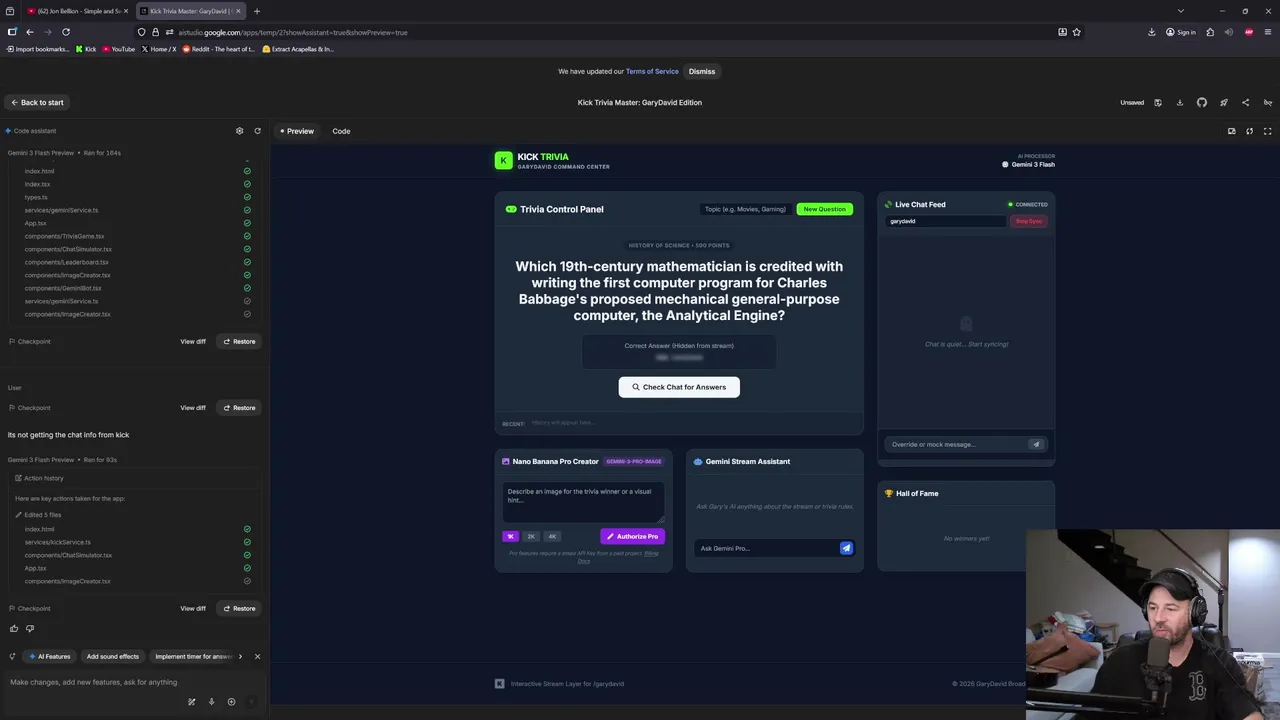Reload the app preview

1249,131
